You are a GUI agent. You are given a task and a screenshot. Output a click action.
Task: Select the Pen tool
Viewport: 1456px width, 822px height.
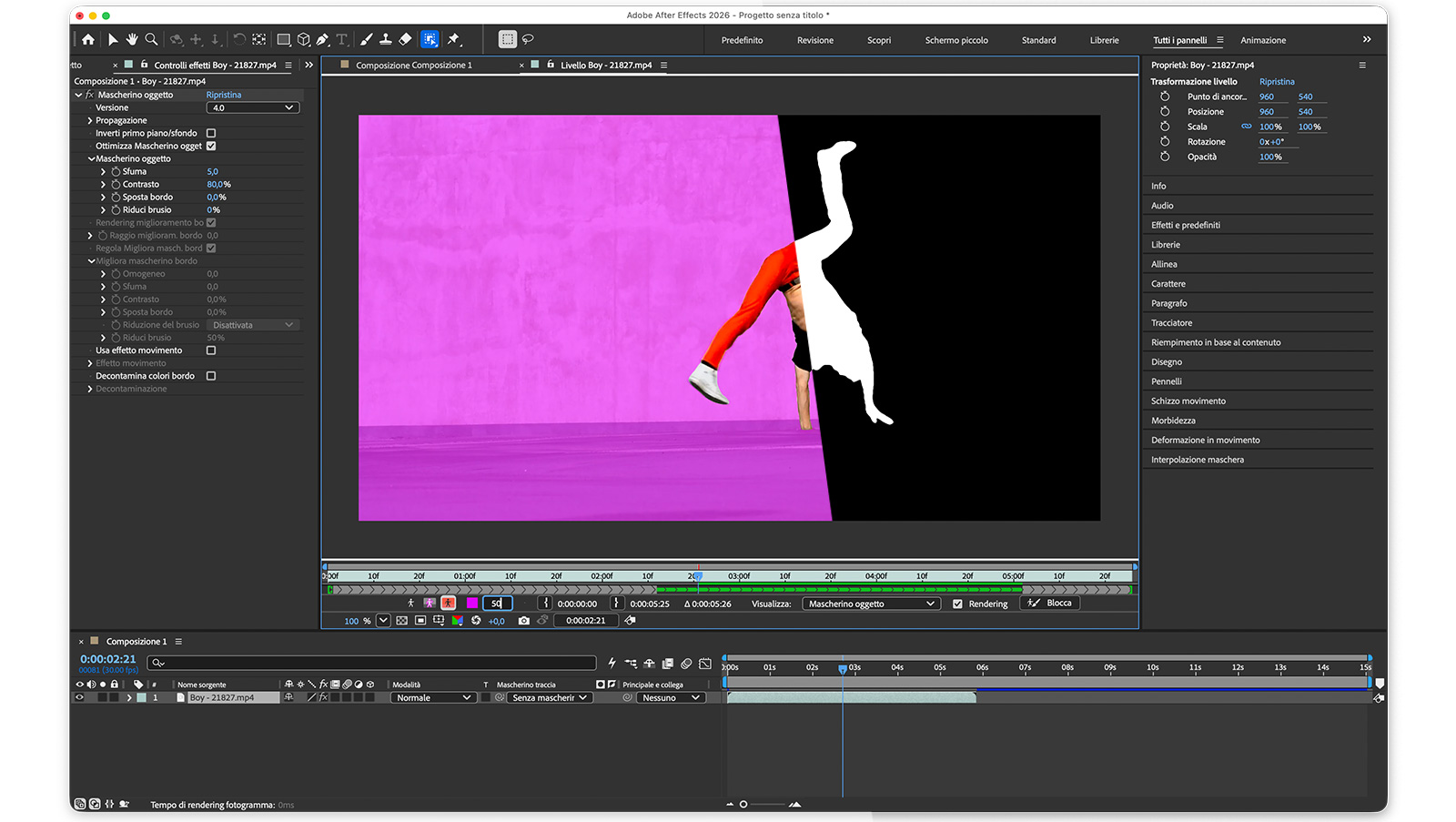tap(322, 39)
